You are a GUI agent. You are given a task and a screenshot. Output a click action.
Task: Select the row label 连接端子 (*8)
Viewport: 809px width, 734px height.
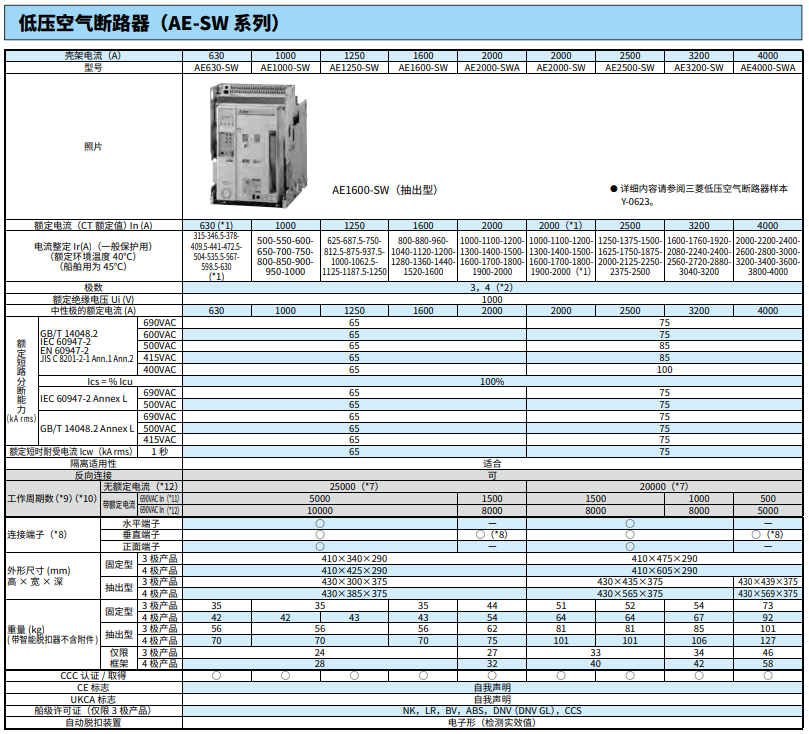click(x=37, y=534)
